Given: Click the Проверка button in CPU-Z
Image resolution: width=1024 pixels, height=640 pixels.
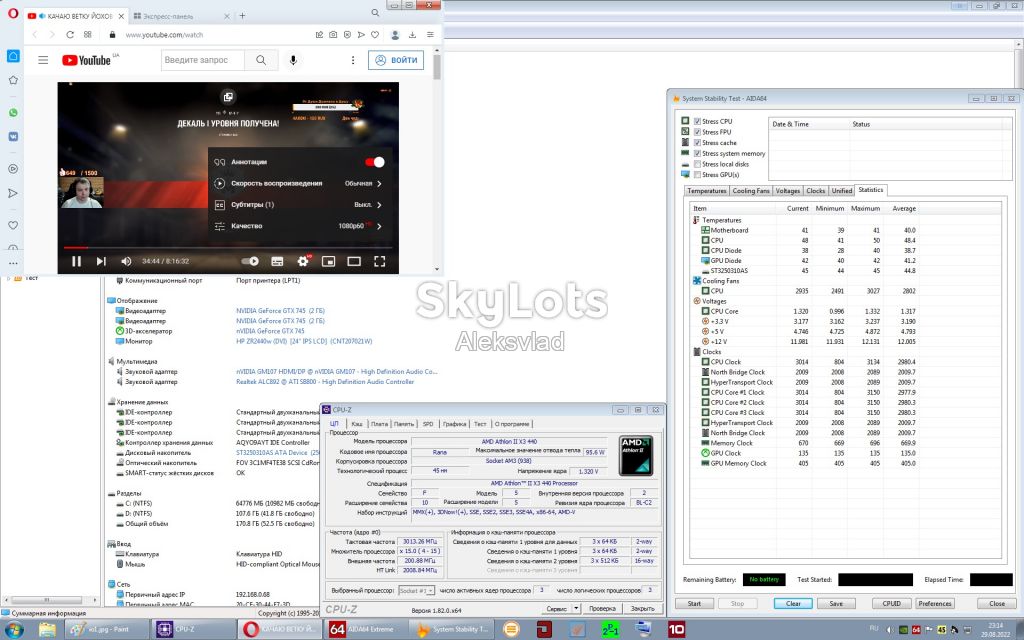Looking at the screenshot, I should (601, 608).
